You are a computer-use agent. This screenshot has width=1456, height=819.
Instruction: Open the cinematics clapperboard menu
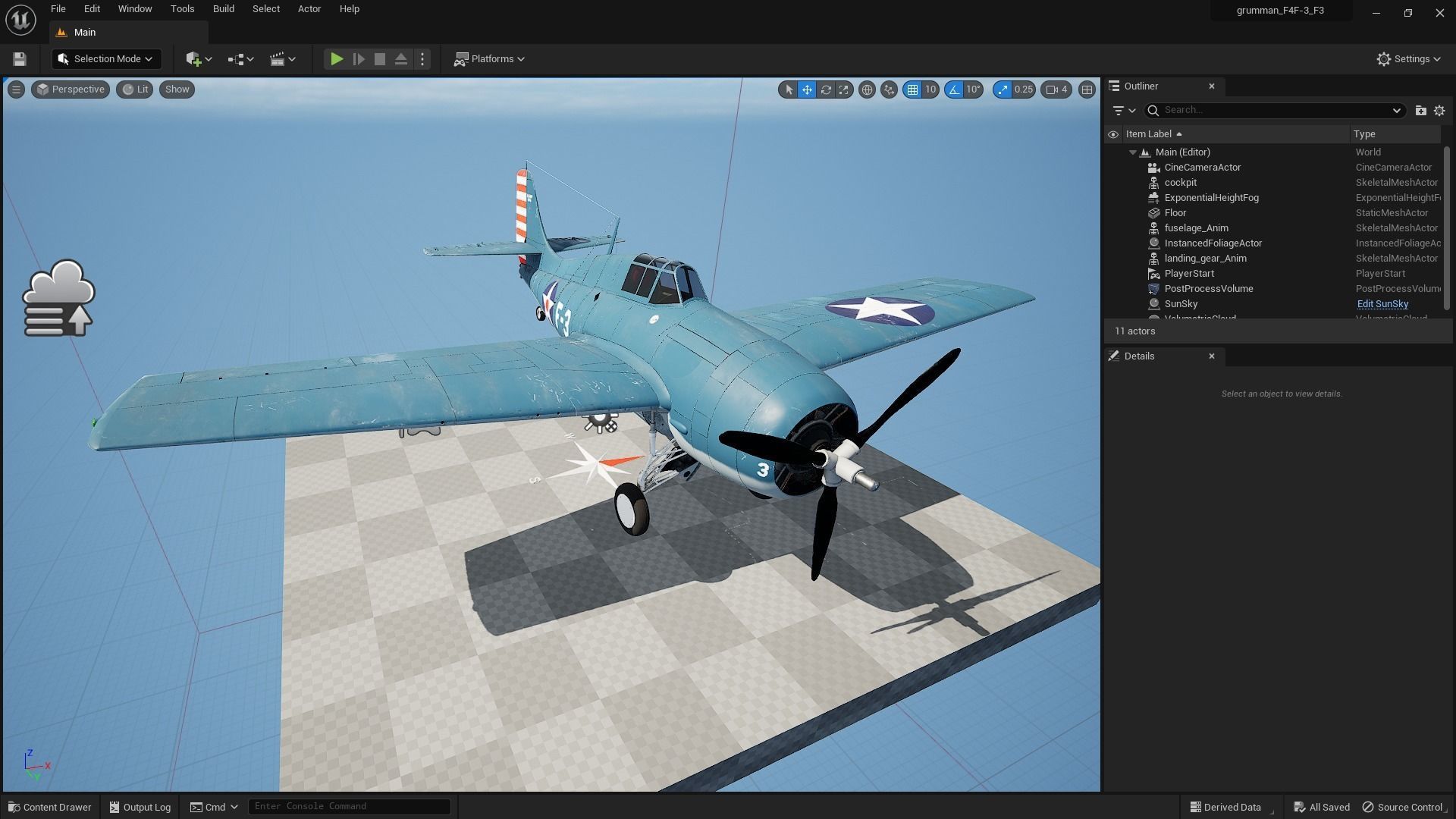coord(283,59)
